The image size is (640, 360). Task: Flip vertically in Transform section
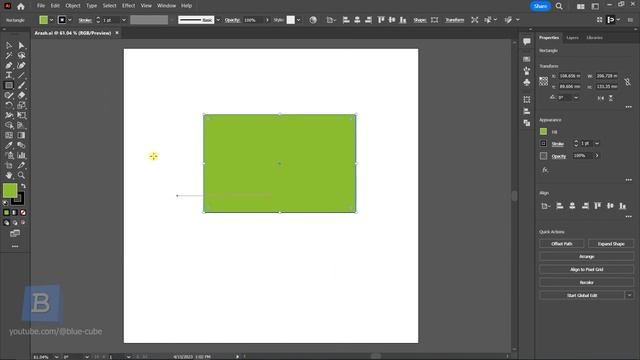(611, 98)
